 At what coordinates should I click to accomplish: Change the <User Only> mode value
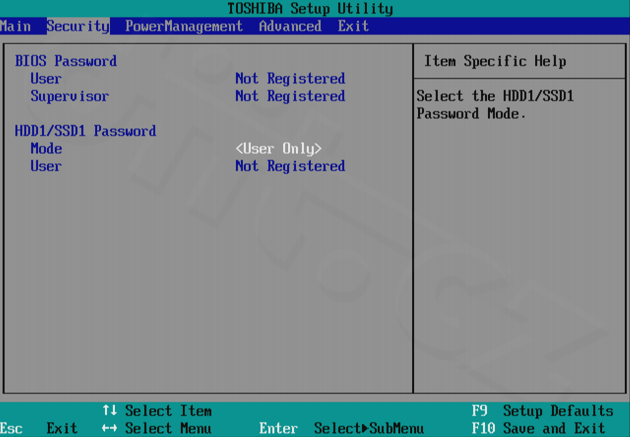tap(278, 149)
